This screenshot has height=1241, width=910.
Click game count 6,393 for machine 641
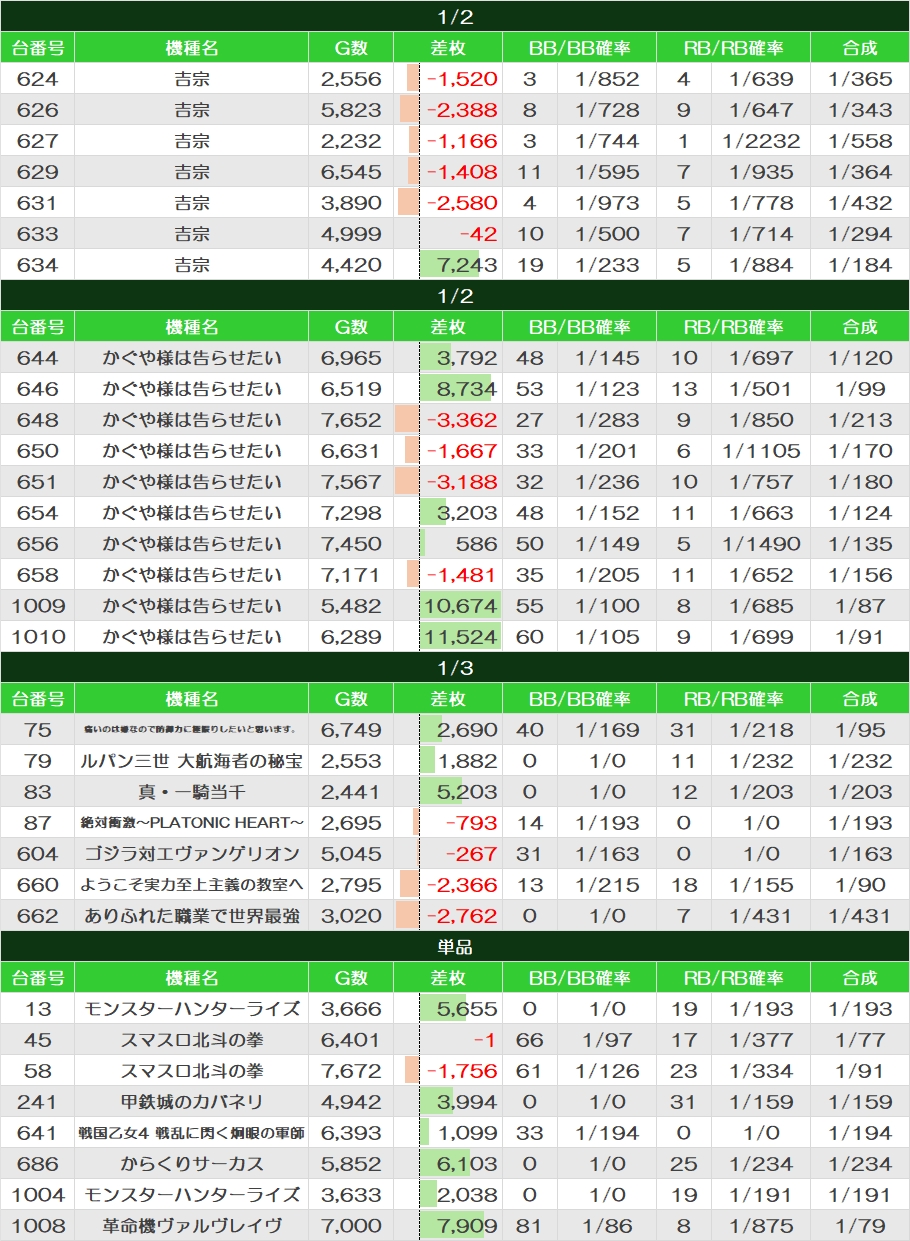tap(351, 1133)
